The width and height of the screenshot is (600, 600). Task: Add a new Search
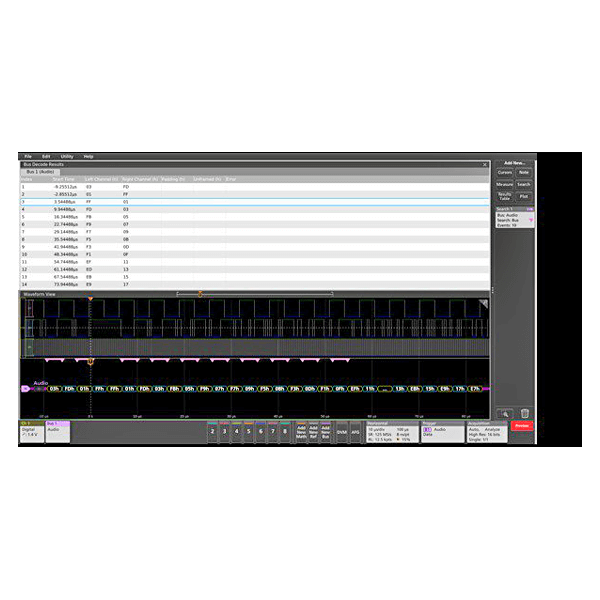(524, 184)
